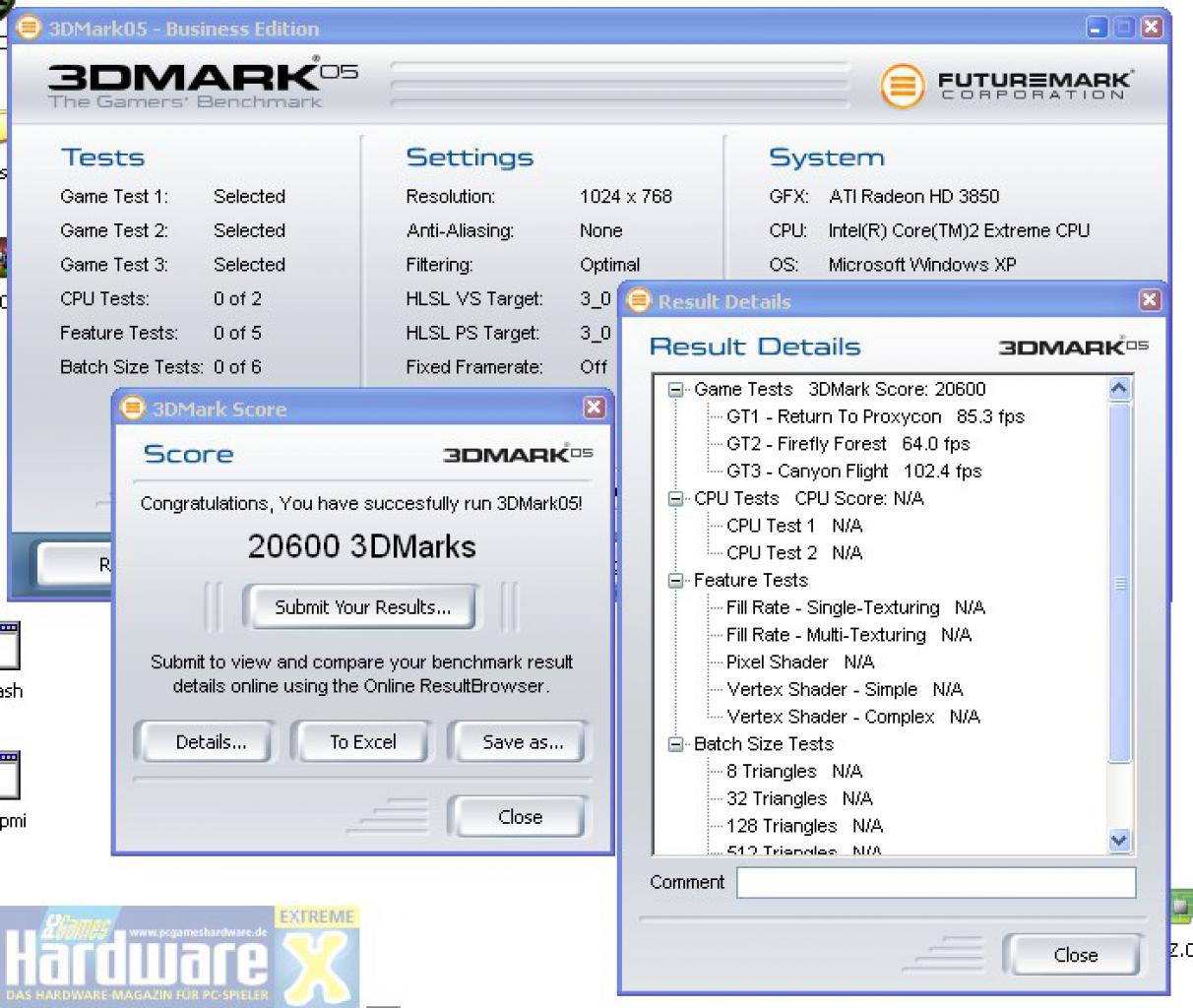Select Vertex Shader - Simple row
This screenshot has height=1008, width=1193.
pyautogui.click(x=845, y=689)
